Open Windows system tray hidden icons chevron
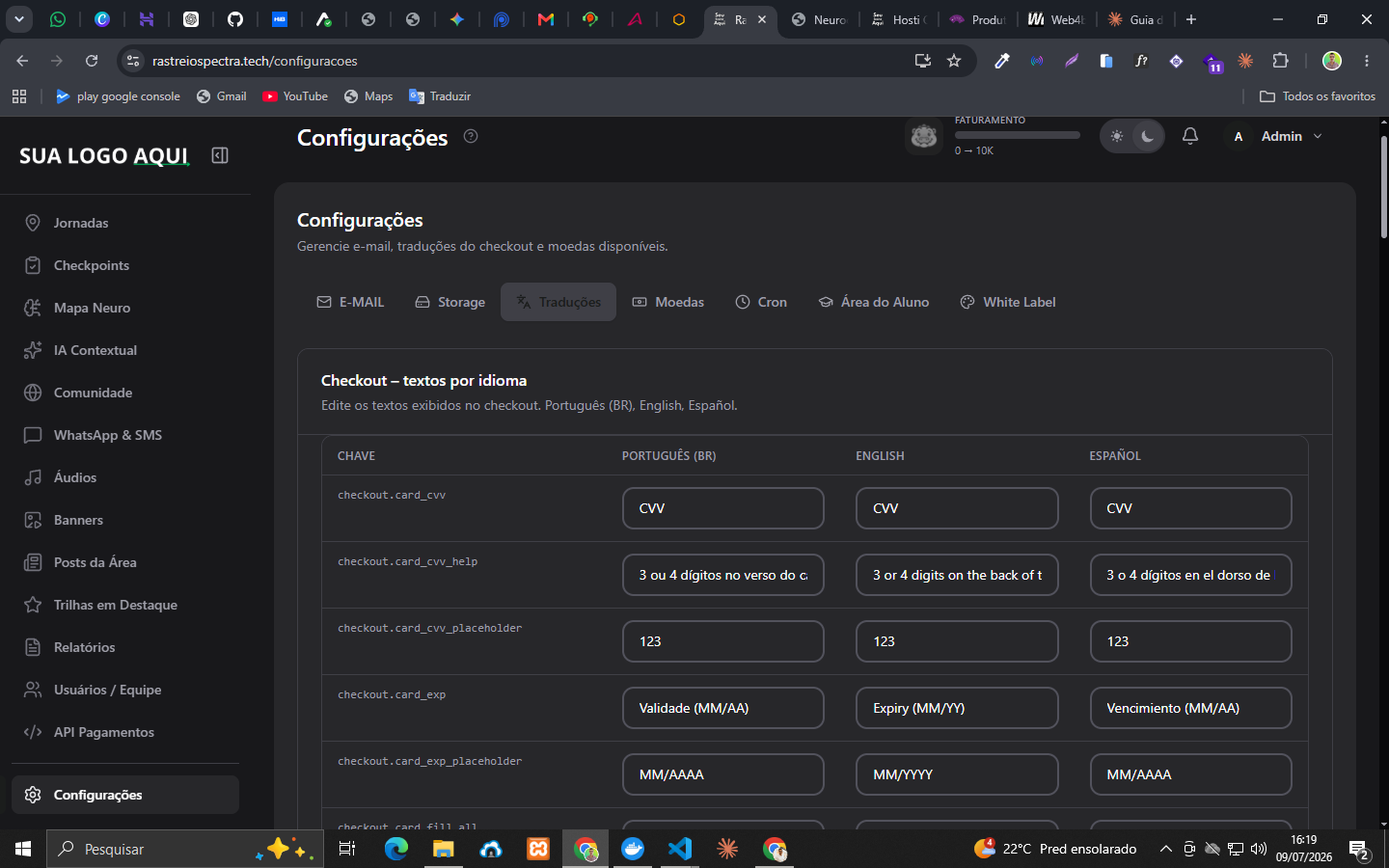The height and width of the screenshot is (868, 1389). pyautogui.click(x=1165, y=849)
